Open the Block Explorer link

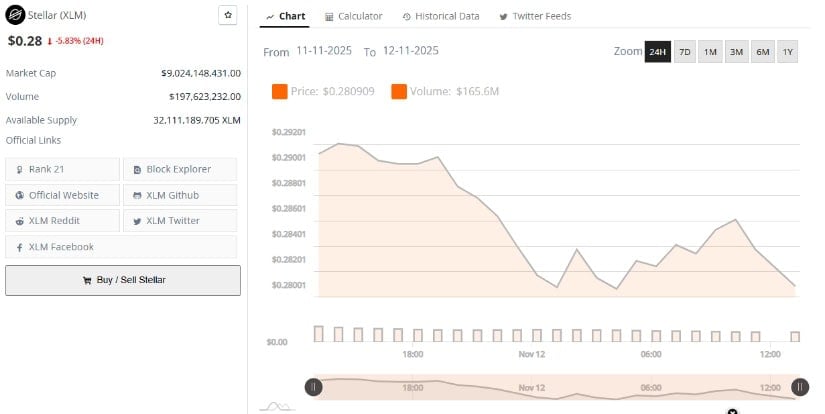point(180,169)
